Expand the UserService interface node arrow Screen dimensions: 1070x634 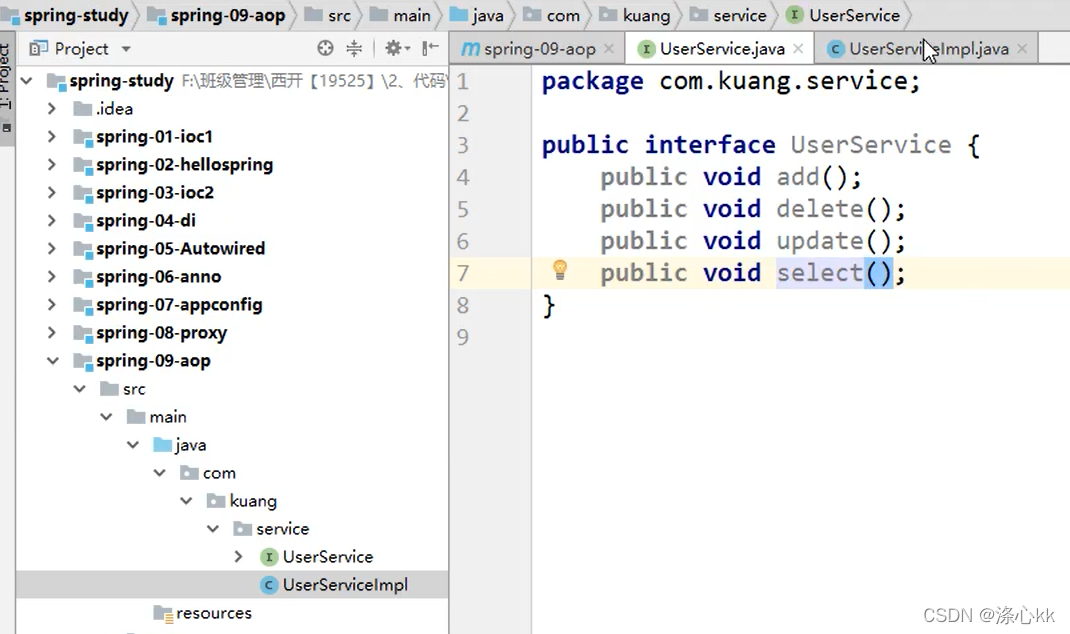238,556
